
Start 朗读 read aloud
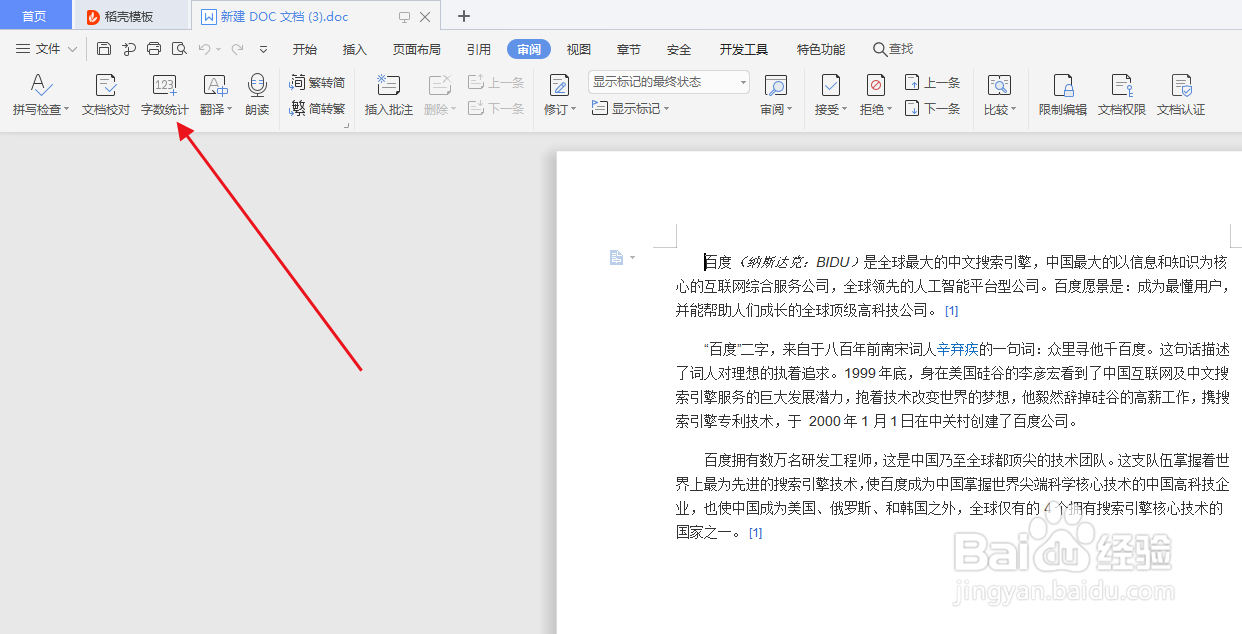click(x=257, y=96)
